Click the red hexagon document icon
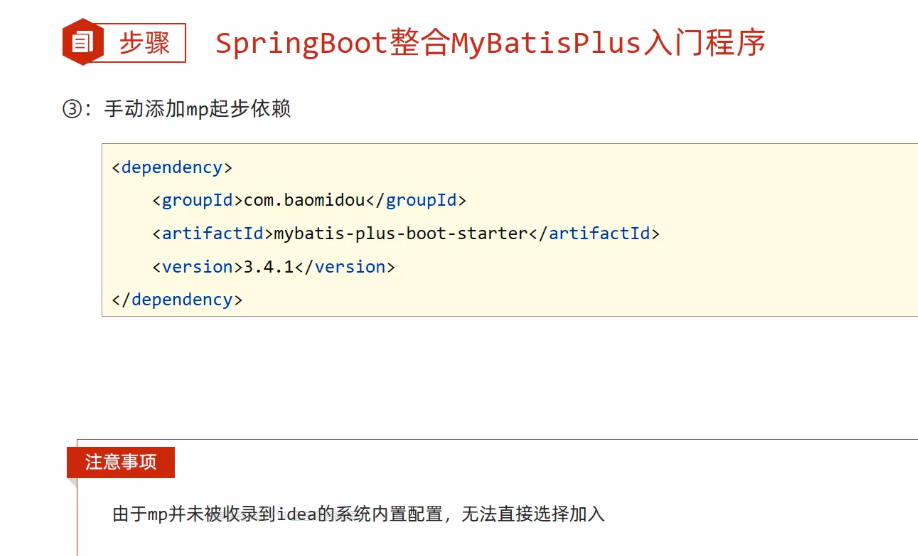 [x=81, y=43]
